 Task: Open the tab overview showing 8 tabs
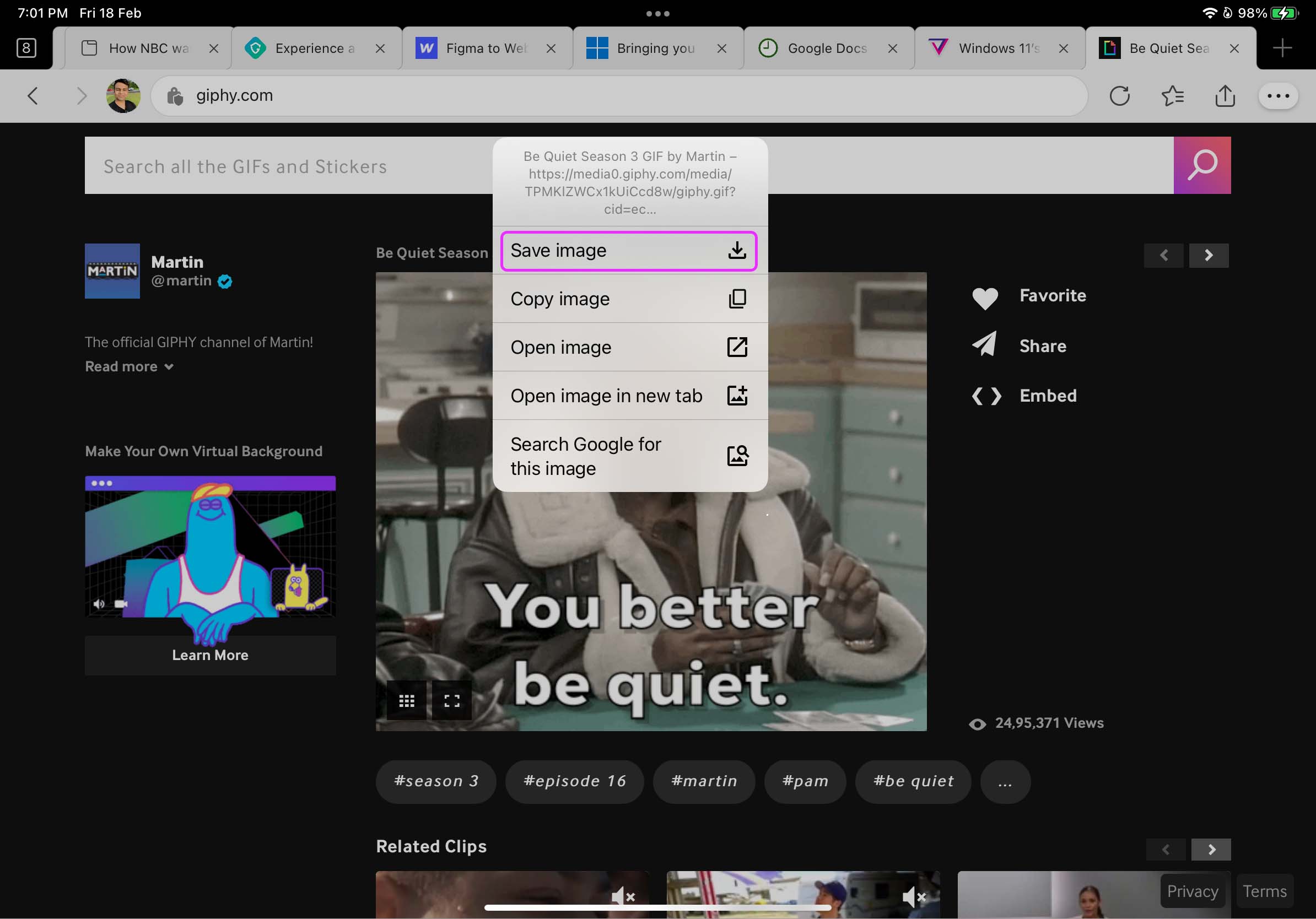[26, 48]
